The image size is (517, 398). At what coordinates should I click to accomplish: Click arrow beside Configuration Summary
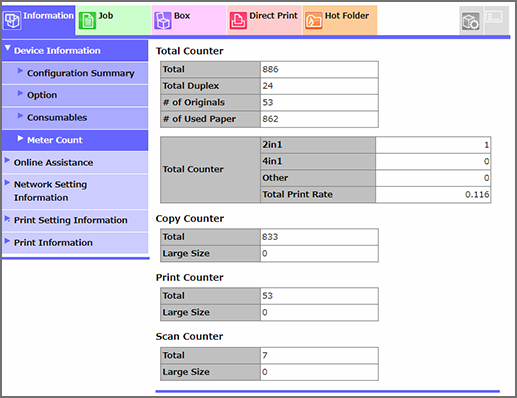(20, 70)
